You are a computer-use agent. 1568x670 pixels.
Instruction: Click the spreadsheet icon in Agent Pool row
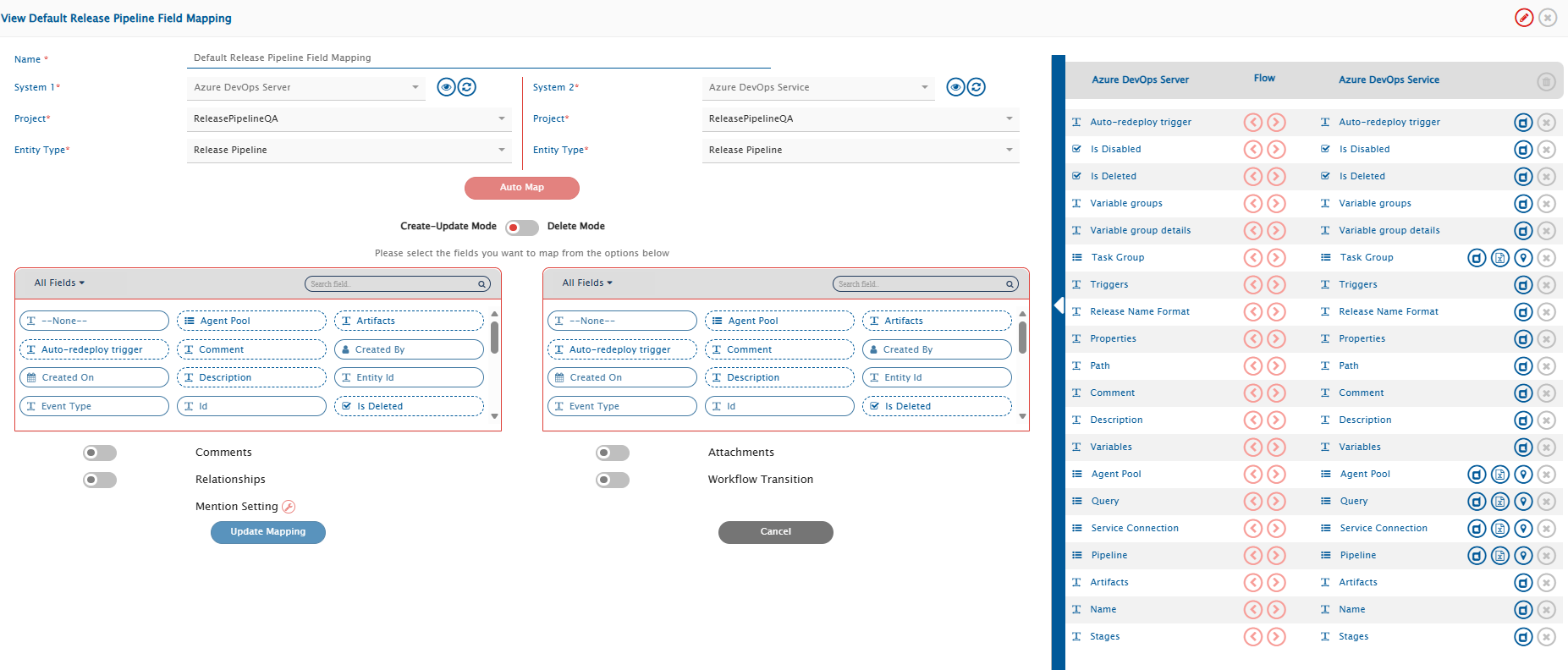[1499, 475]
